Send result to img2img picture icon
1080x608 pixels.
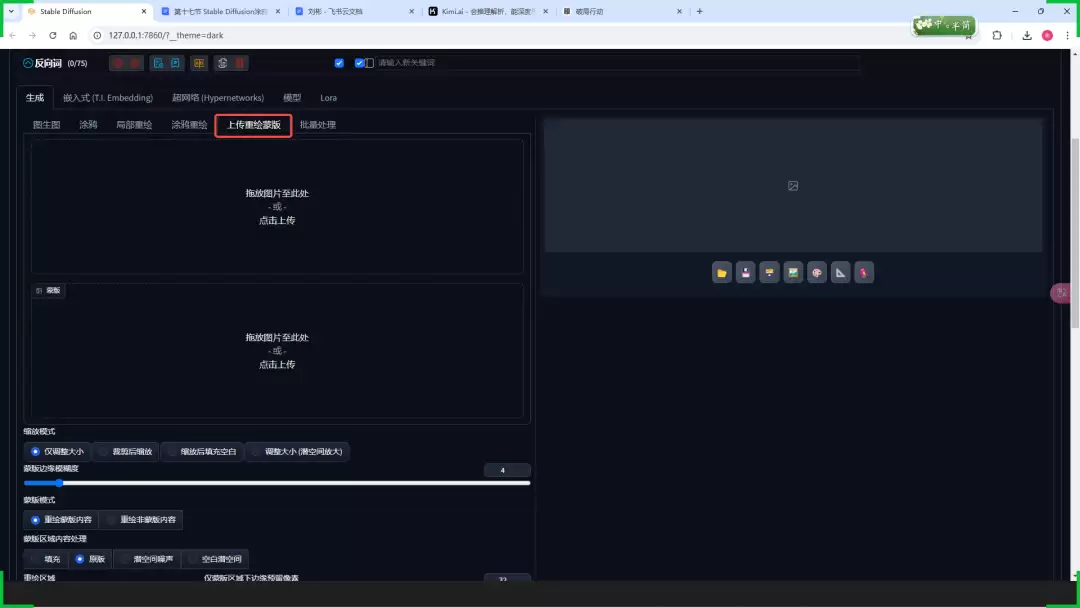coord(793,272)
